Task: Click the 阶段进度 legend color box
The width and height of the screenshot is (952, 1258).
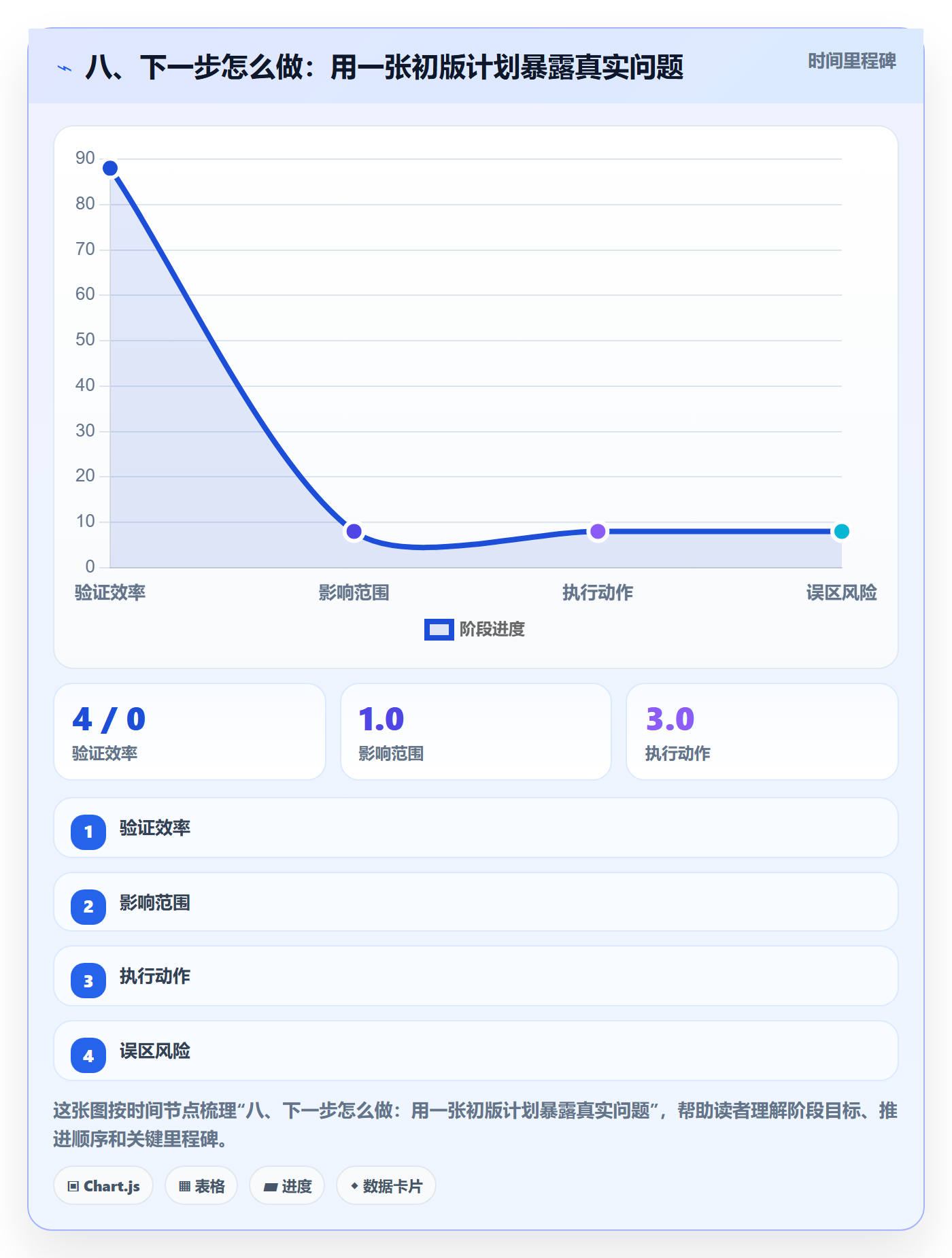Action: click(x=439, y=630)
